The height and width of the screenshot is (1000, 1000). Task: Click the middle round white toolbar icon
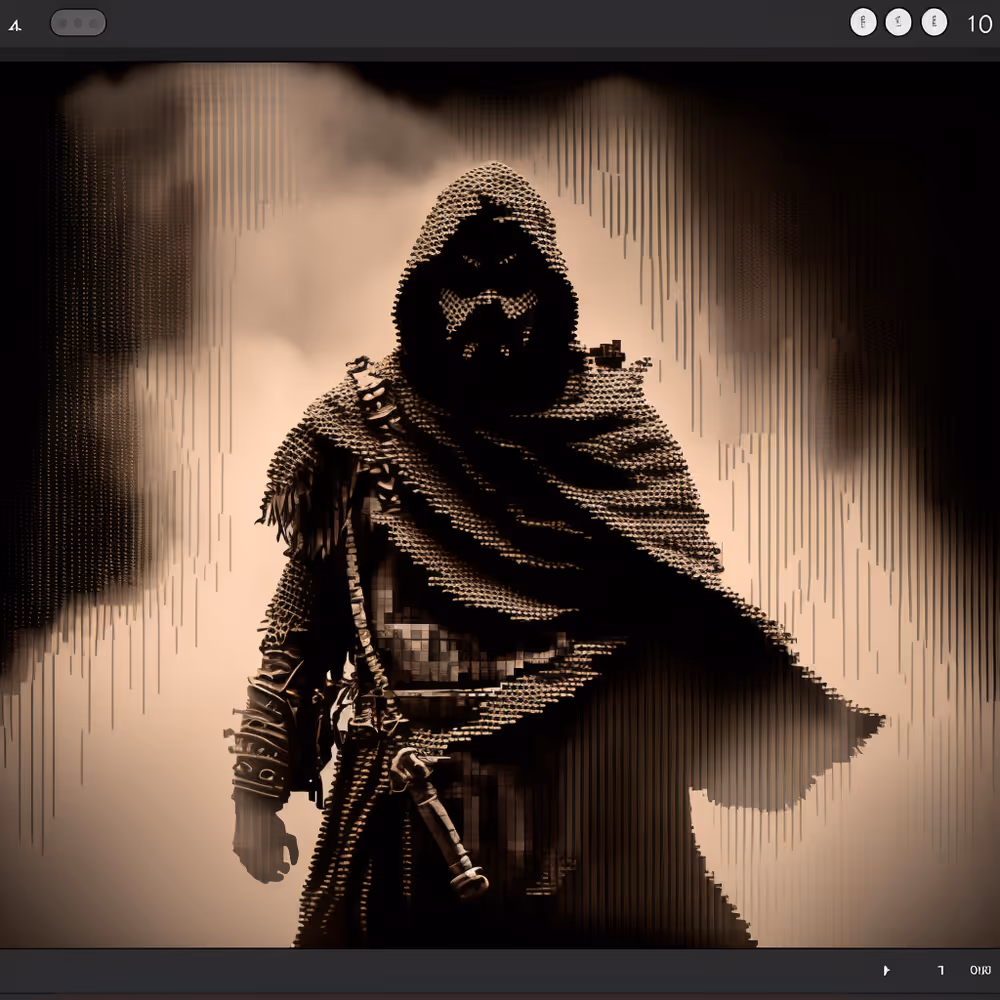[x=898, y=23]
